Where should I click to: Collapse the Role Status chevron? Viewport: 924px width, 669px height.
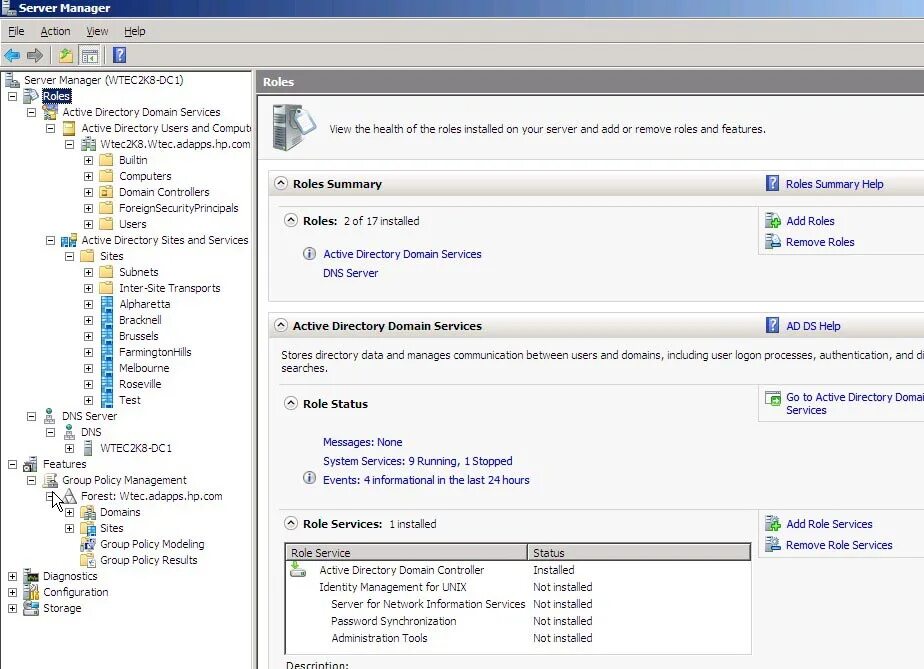291,403
